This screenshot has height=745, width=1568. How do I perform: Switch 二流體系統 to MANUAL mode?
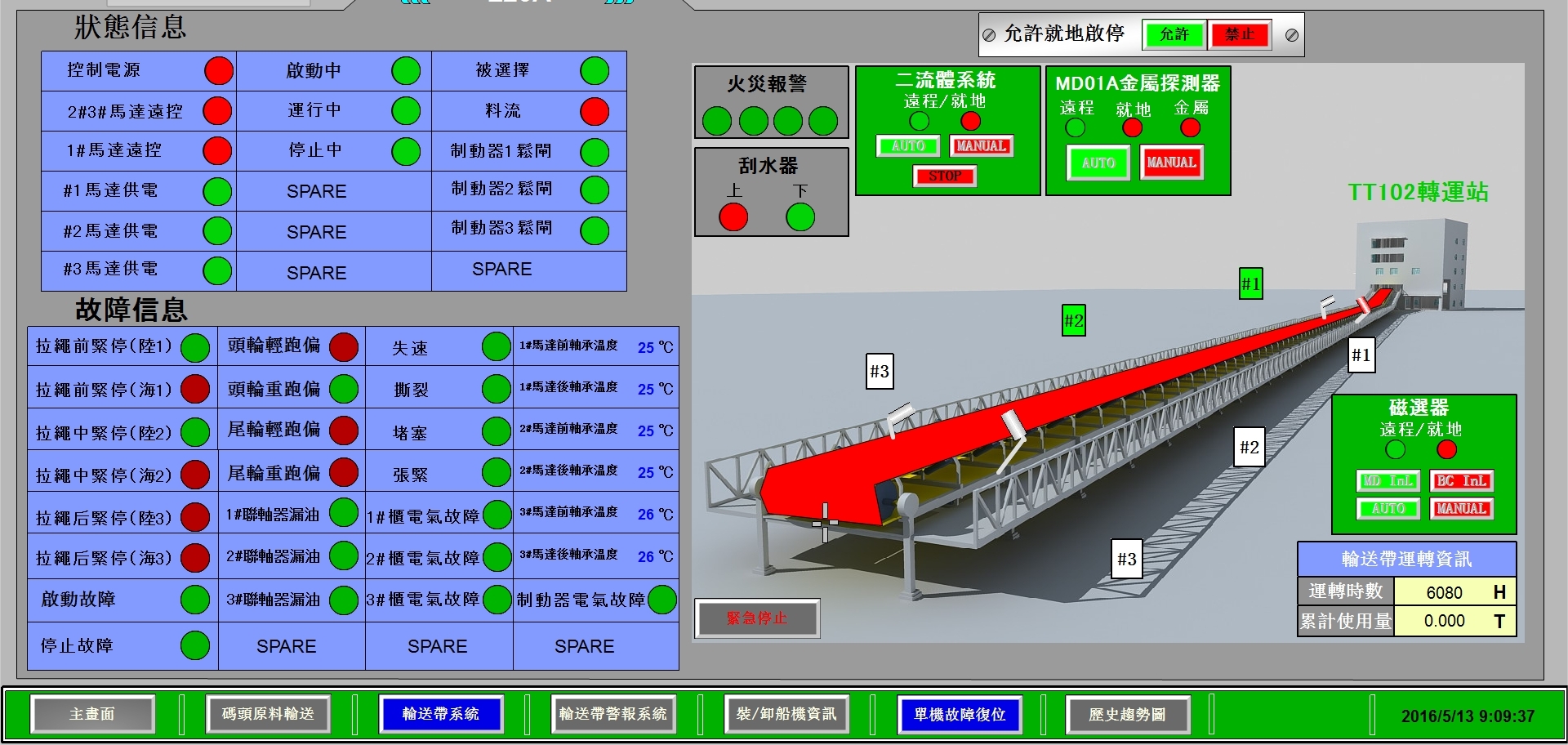coord(980,146)
